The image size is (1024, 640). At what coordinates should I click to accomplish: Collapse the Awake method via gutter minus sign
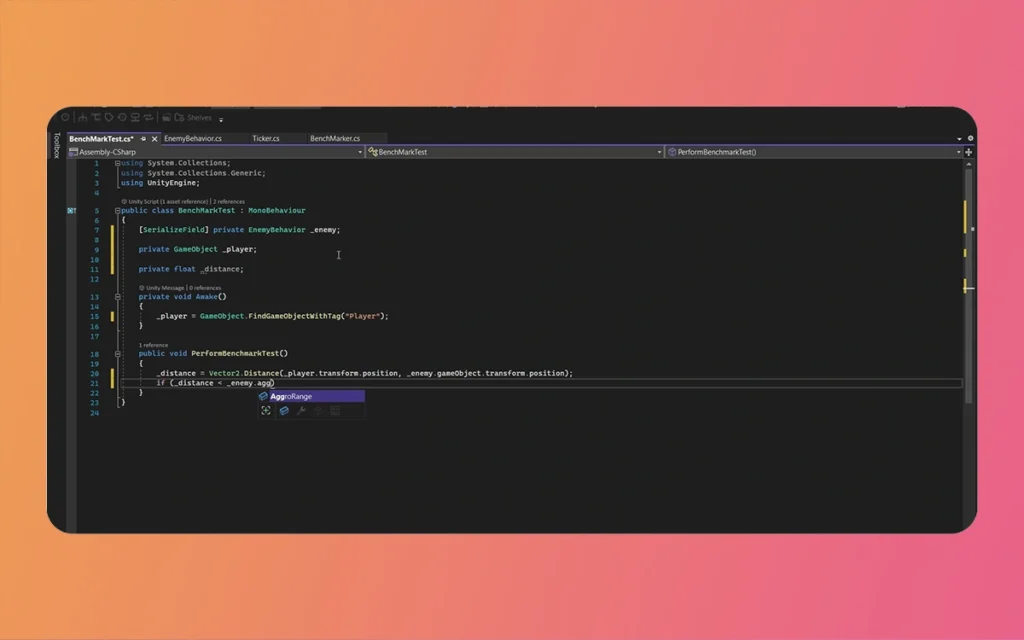(x=117, y=296)
